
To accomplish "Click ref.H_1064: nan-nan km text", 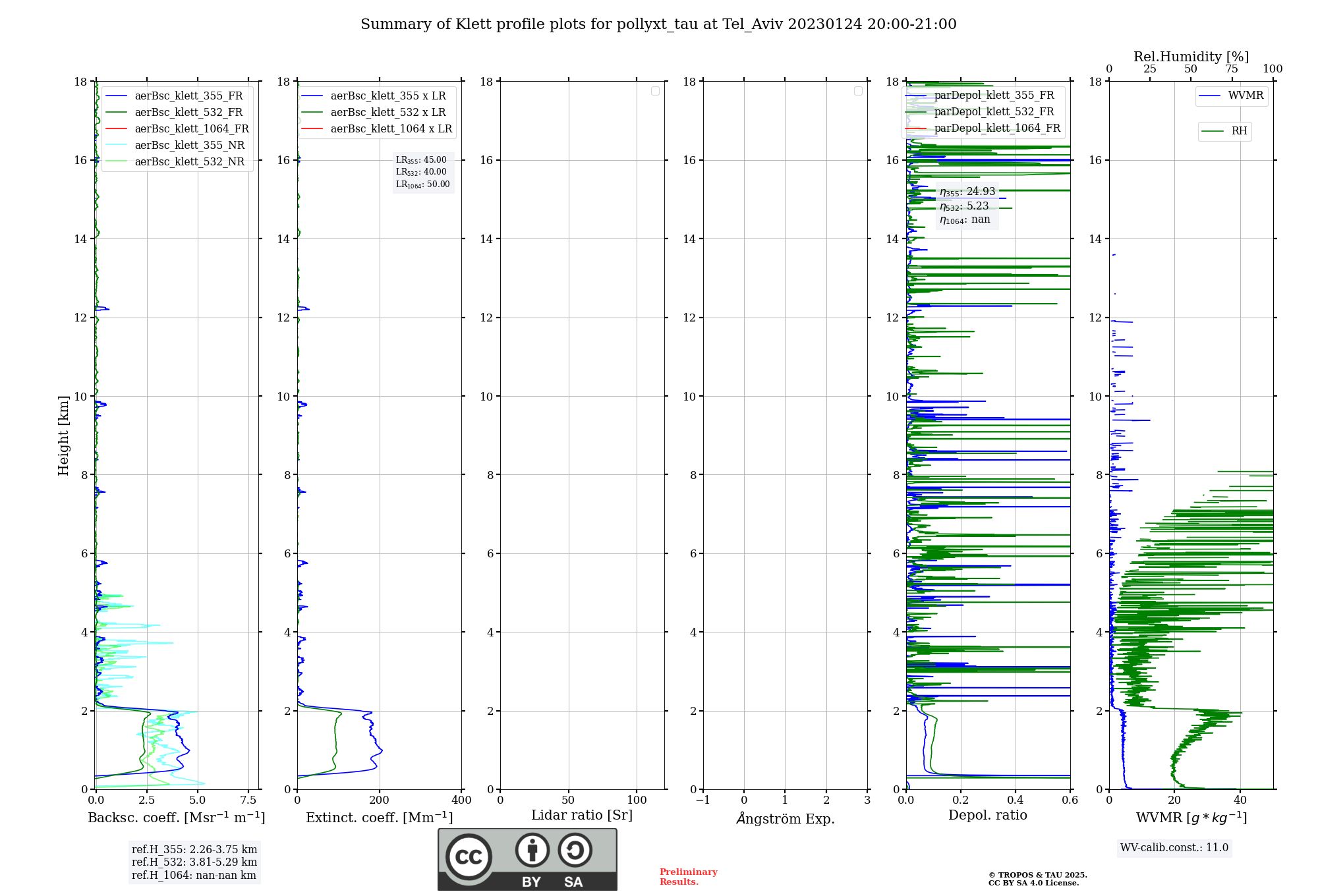I will point(194,876).
